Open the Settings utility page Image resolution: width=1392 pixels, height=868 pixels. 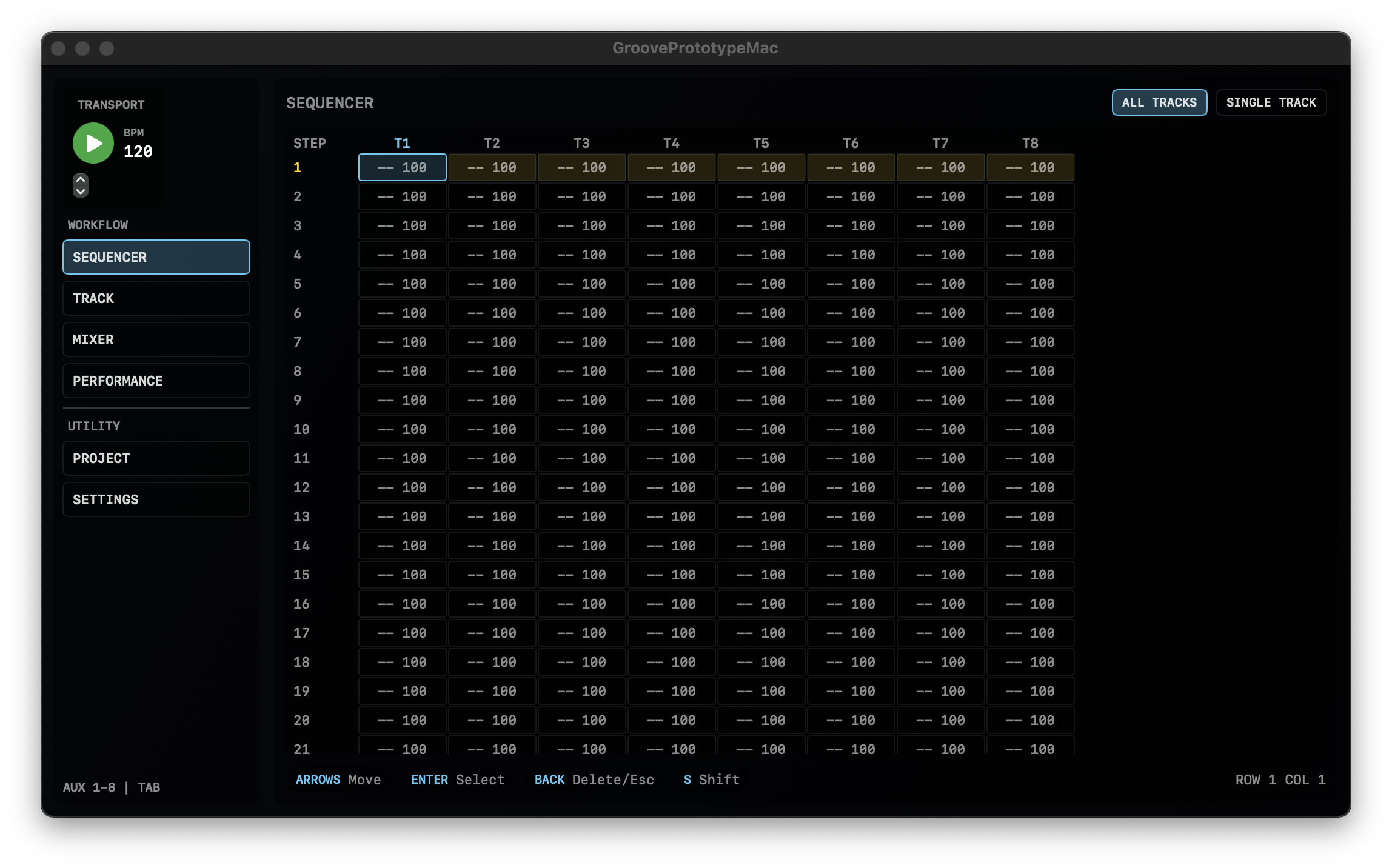click(x=156, y=499)
